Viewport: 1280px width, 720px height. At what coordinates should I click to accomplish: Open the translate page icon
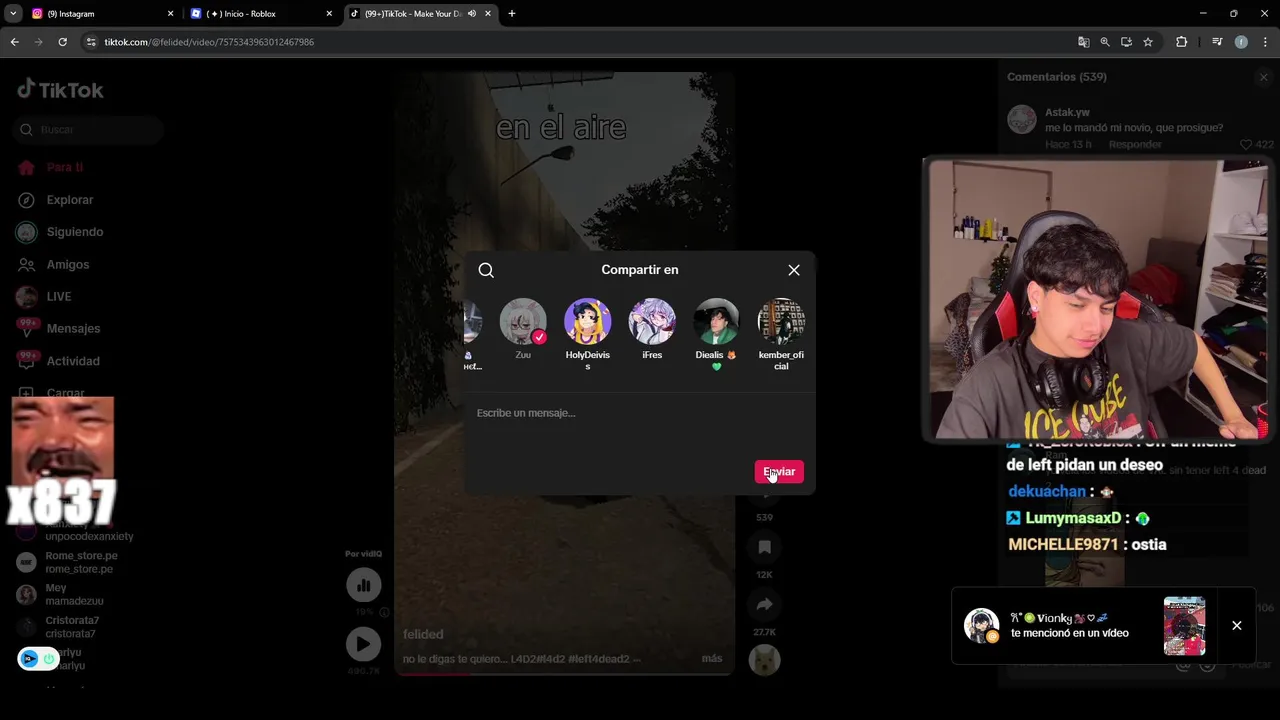(1084, 42)
